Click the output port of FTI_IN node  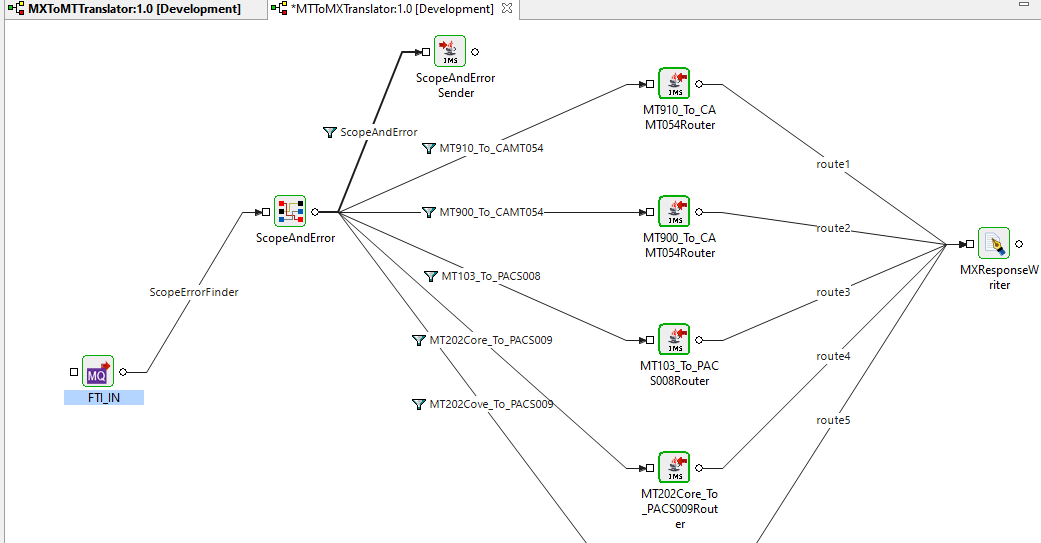(x=123, y=372)
